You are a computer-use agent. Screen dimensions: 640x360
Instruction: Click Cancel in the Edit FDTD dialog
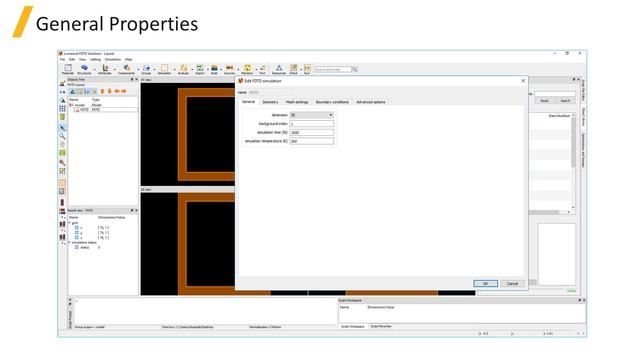coord(512,284)
